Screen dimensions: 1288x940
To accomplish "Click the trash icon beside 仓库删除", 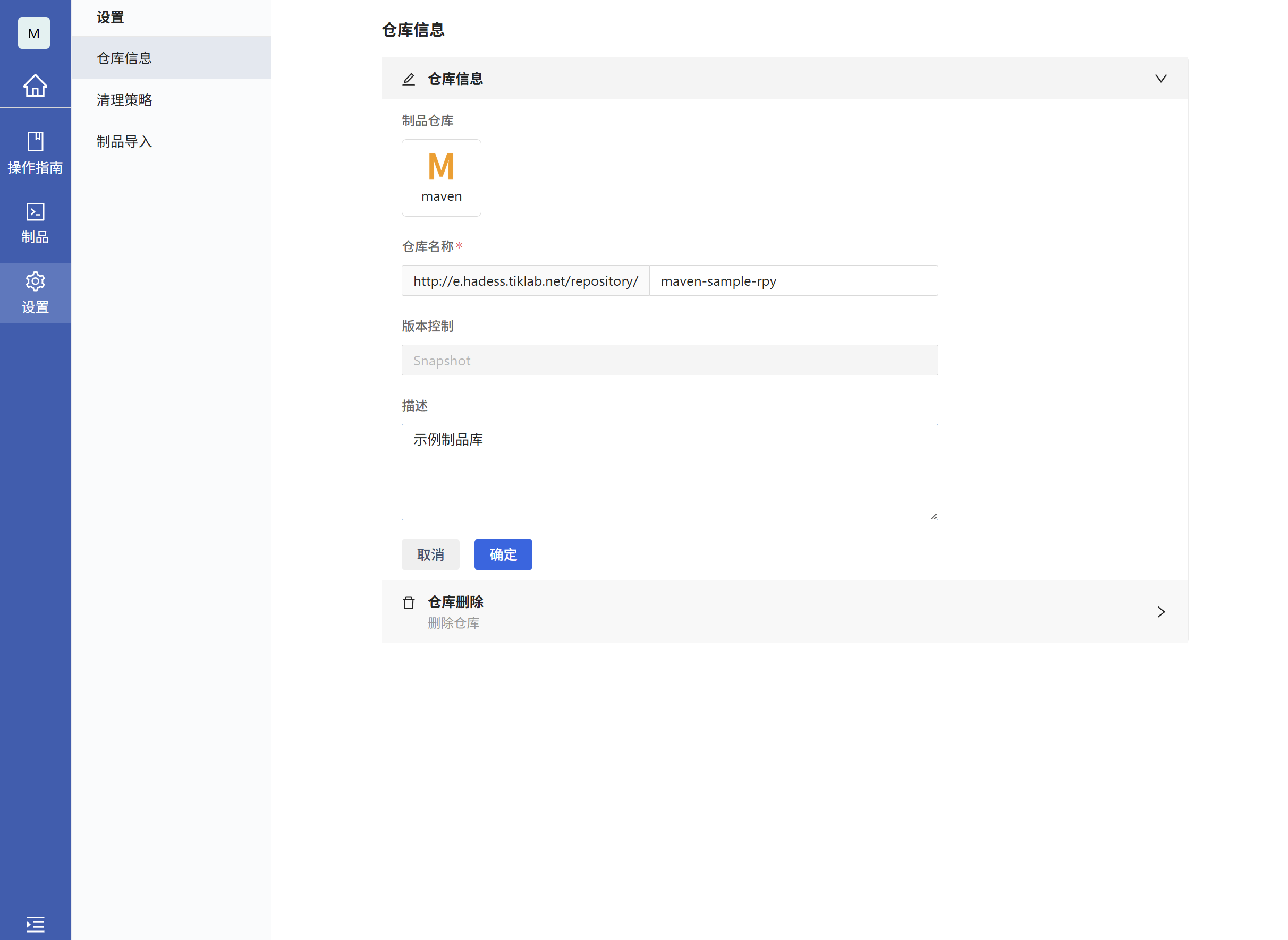I will click(409, 603).
